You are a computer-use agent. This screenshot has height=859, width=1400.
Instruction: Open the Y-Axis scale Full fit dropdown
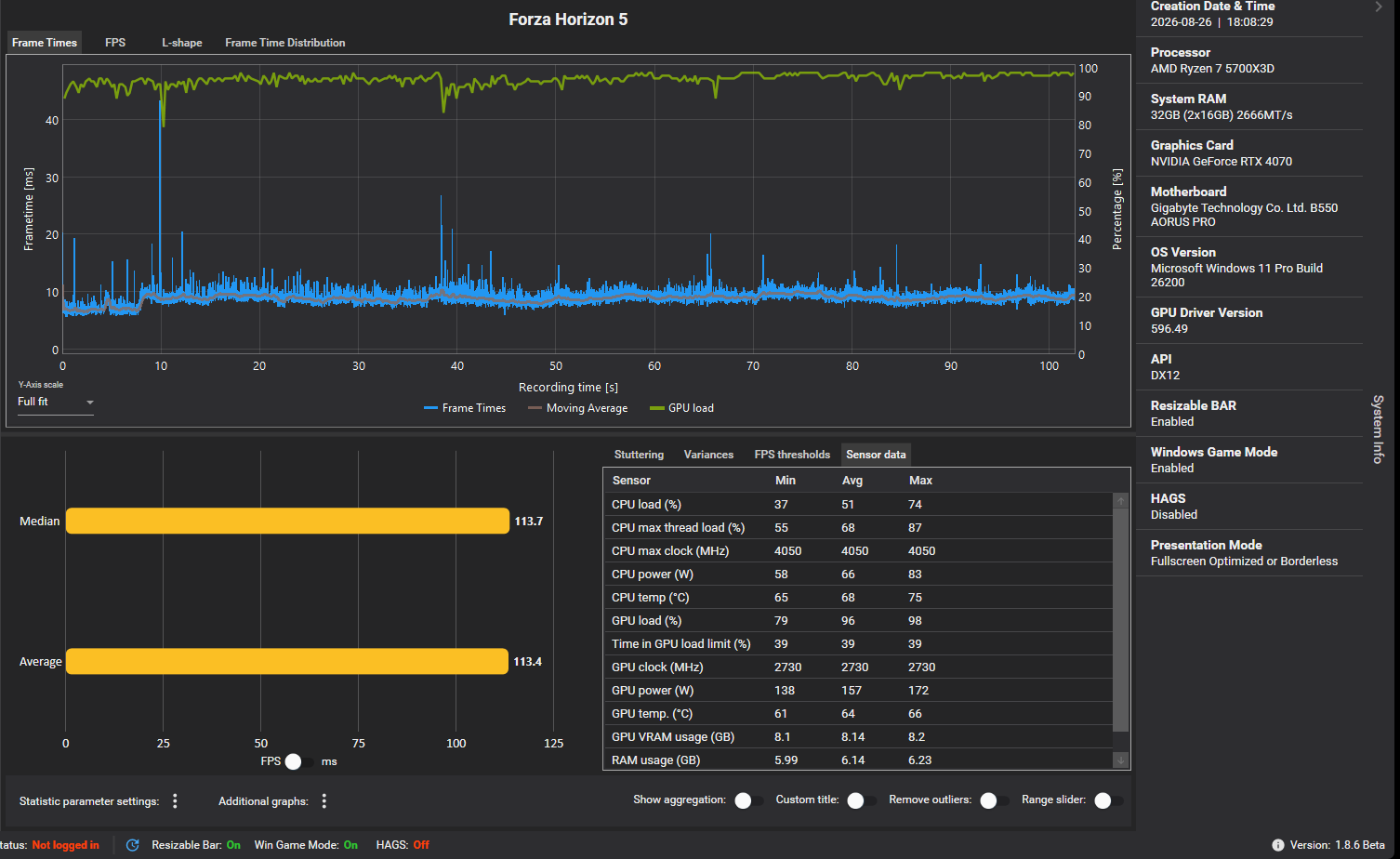coord(56,403)
